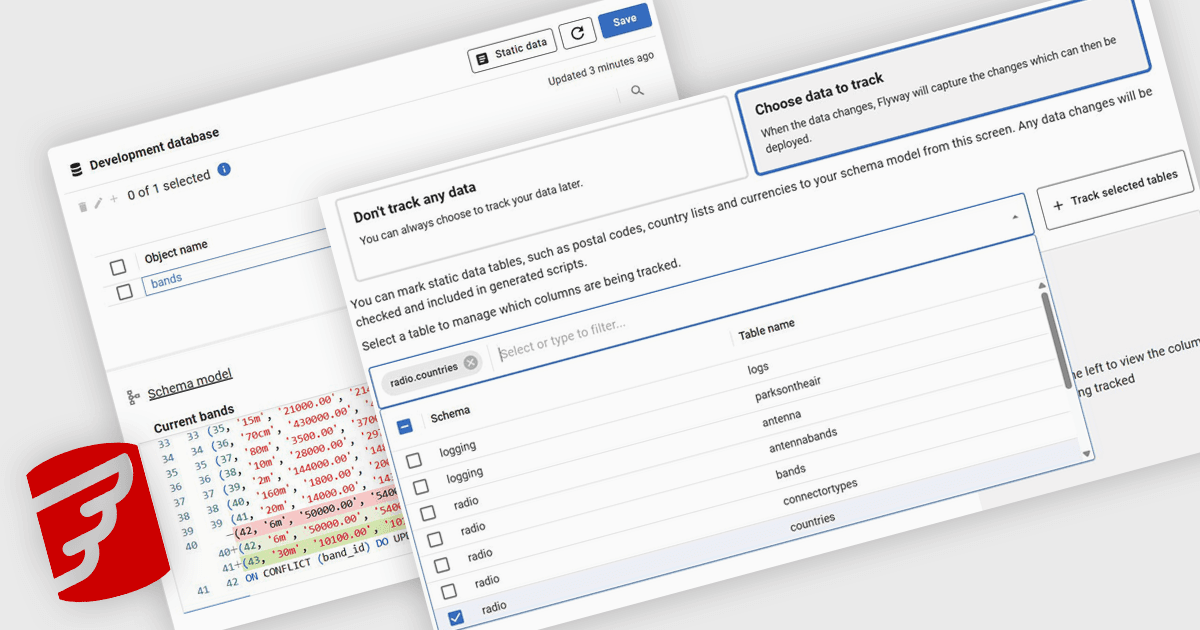Click the dropdown list's scrollbar thumb
The height and width of the screenshot is (630, 1200).
coord(1057,340)
